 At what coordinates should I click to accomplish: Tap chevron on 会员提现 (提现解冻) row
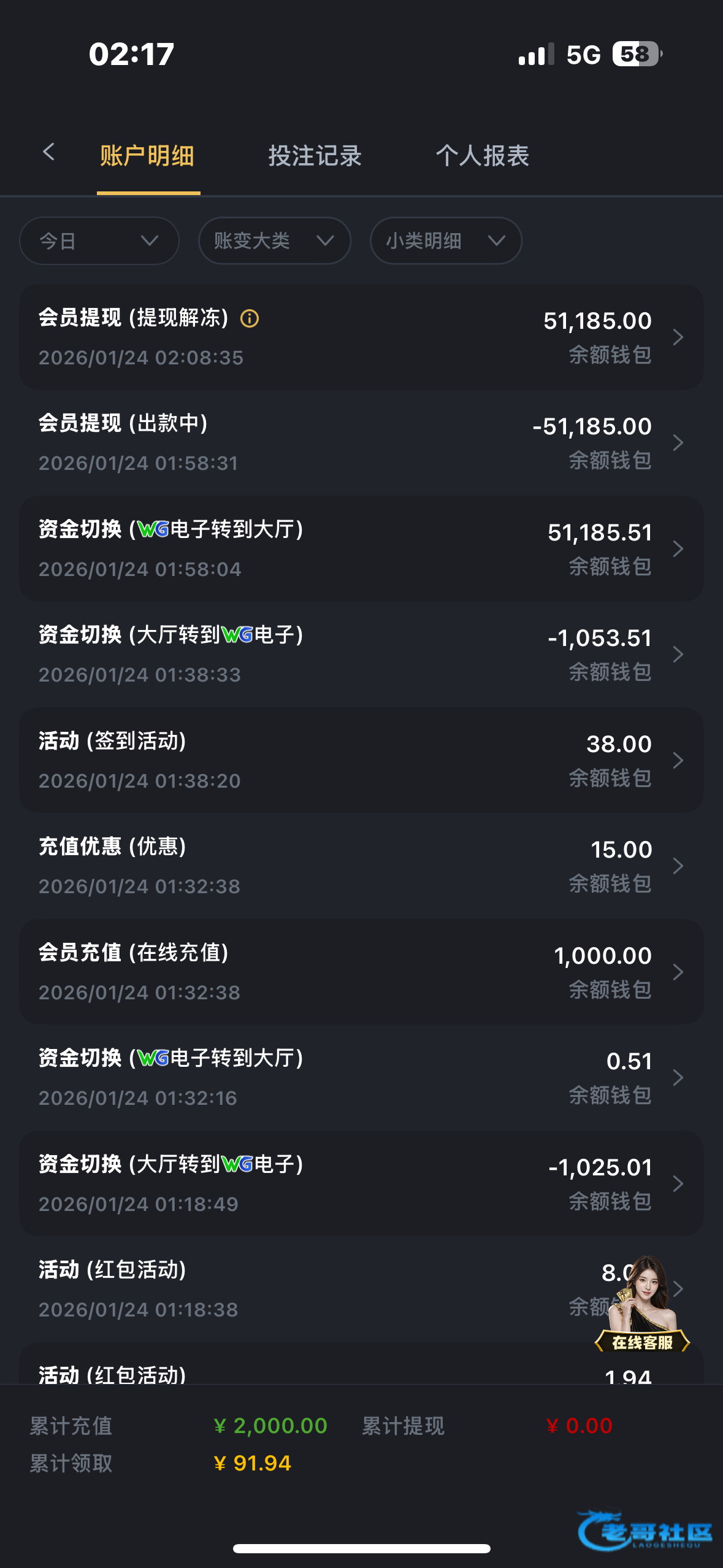tap(678, 337)
